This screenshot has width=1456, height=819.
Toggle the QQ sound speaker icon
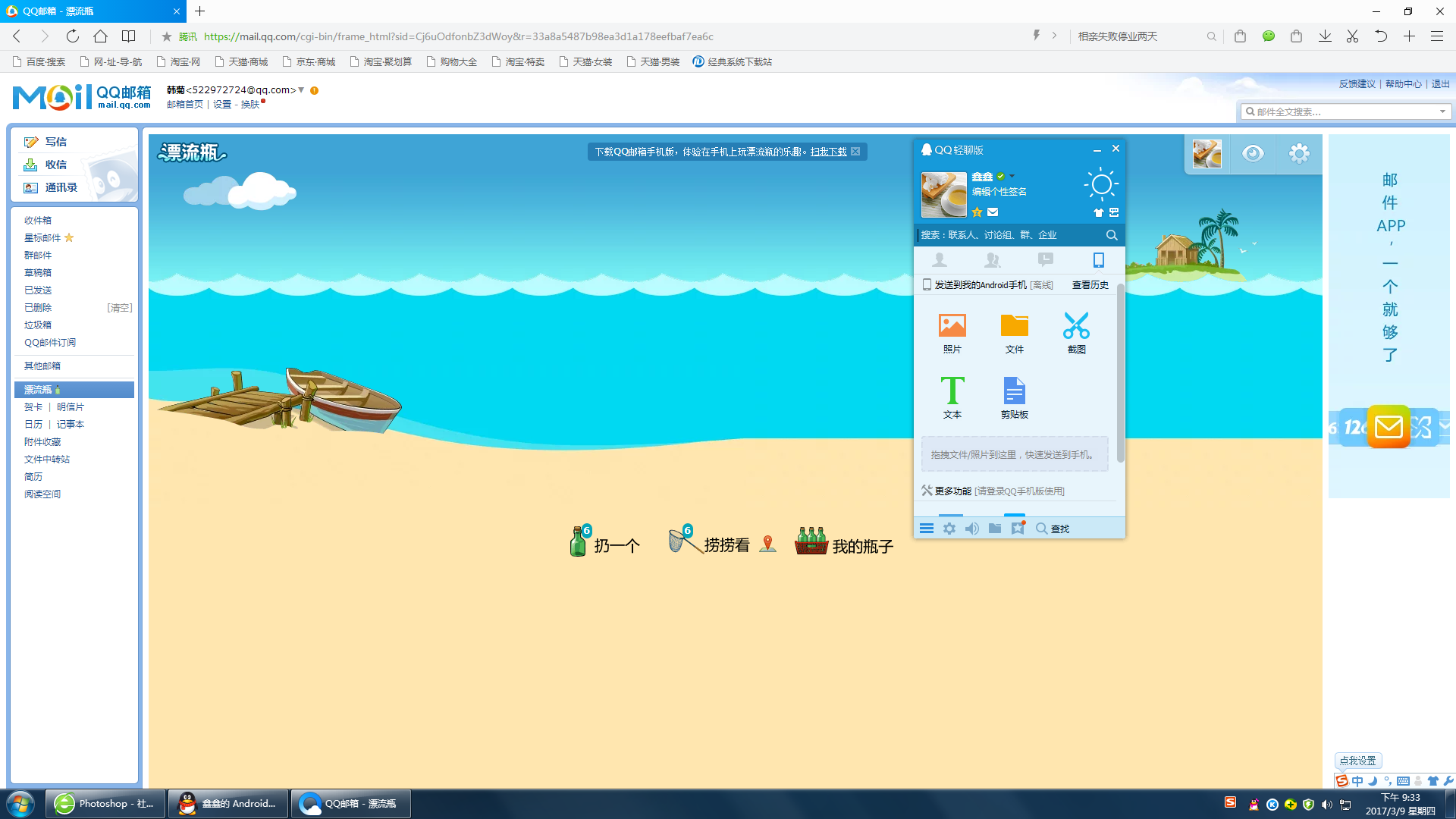(971, 529)
